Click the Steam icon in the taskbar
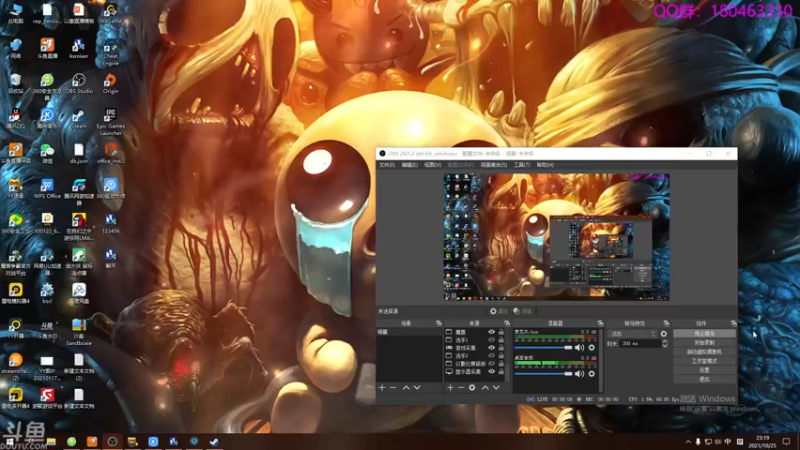This screenshot has width=800, height=450. [214, 441]
